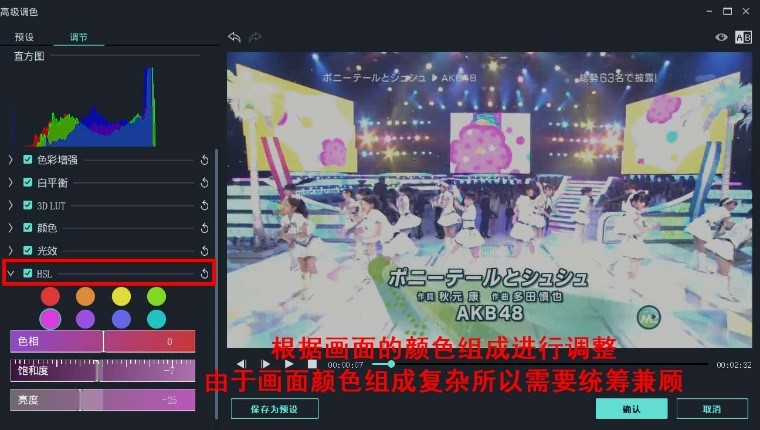Confirm with the 确认 button
760x430 pixels.
[632, 409]
